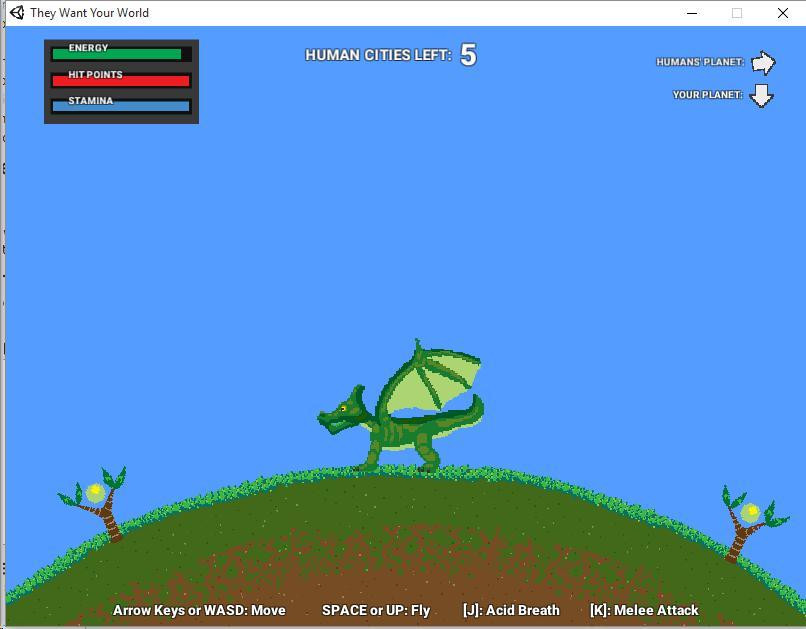Viewport: 806px width, 629px height.
Task: Click the blue Stamina bar
Action: coord(121,106)
